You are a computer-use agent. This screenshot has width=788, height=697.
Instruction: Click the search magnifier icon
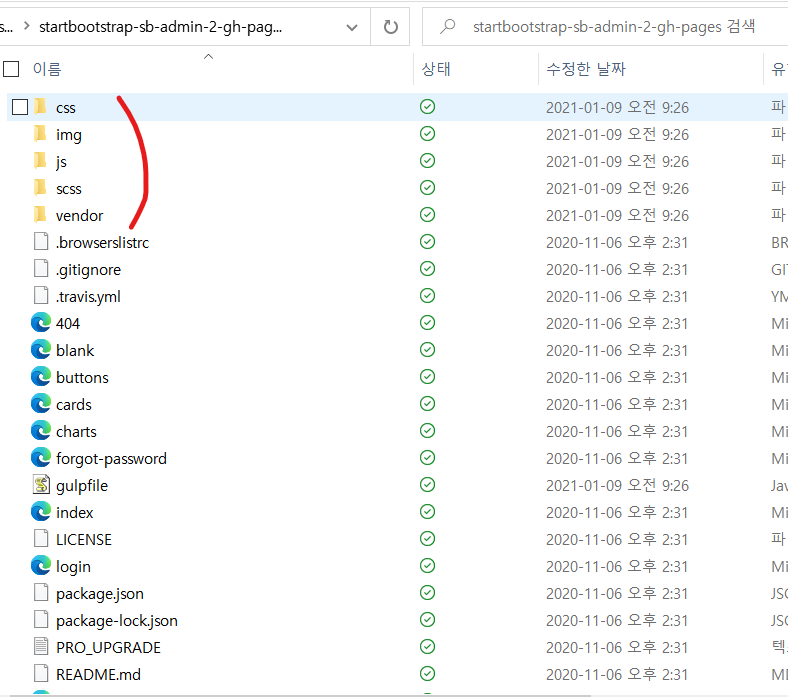point(447,26)
